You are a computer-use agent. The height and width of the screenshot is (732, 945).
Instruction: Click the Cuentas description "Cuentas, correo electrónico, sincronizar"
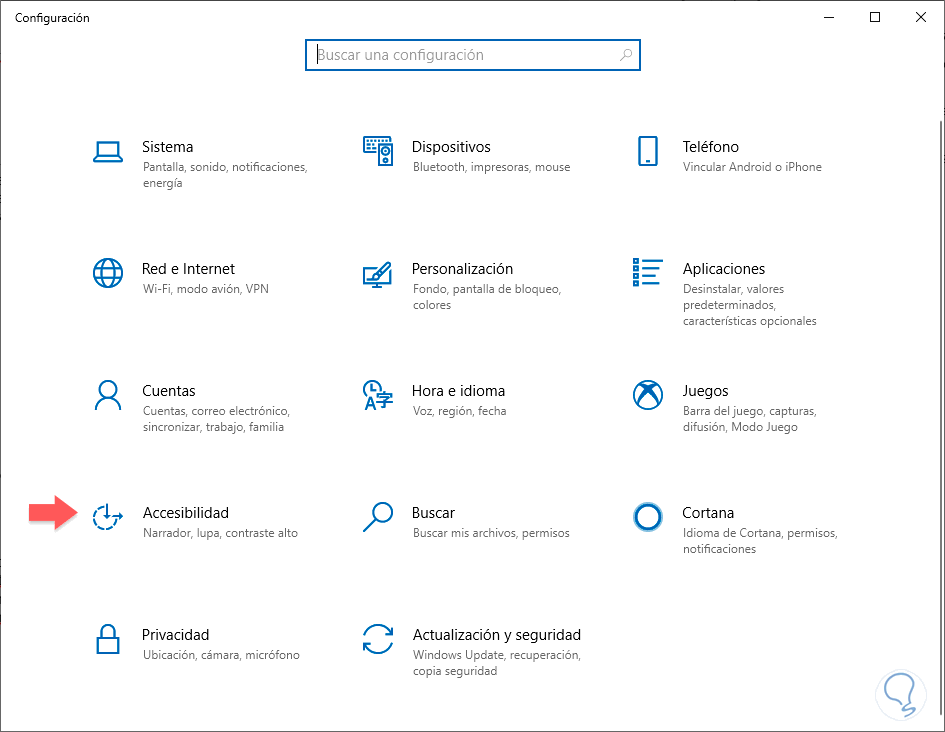(x=216, y=419)
